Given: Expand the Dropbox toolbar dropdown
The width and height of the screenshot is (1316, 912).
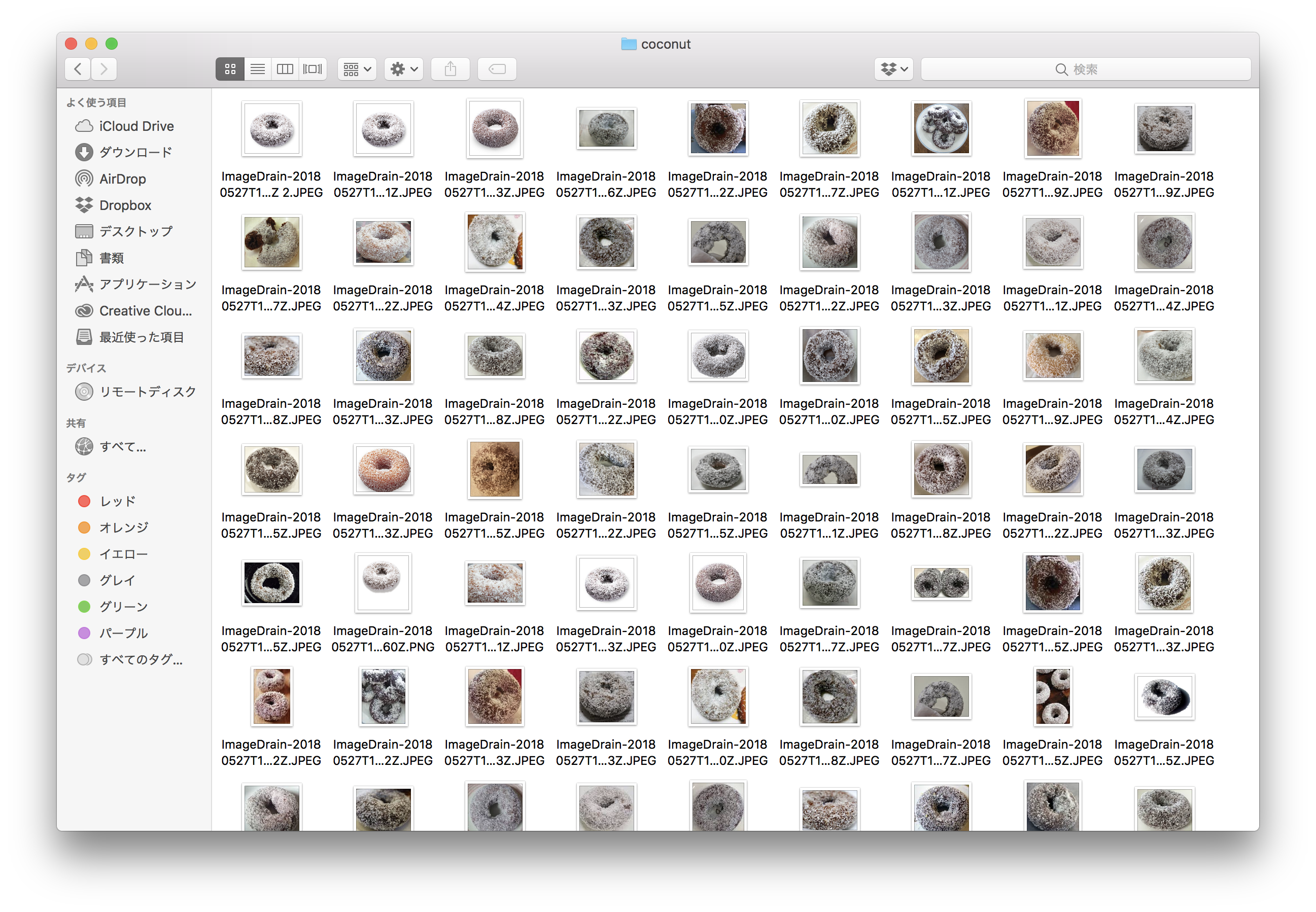Looking at the screenshot, I should coord(894,69).
